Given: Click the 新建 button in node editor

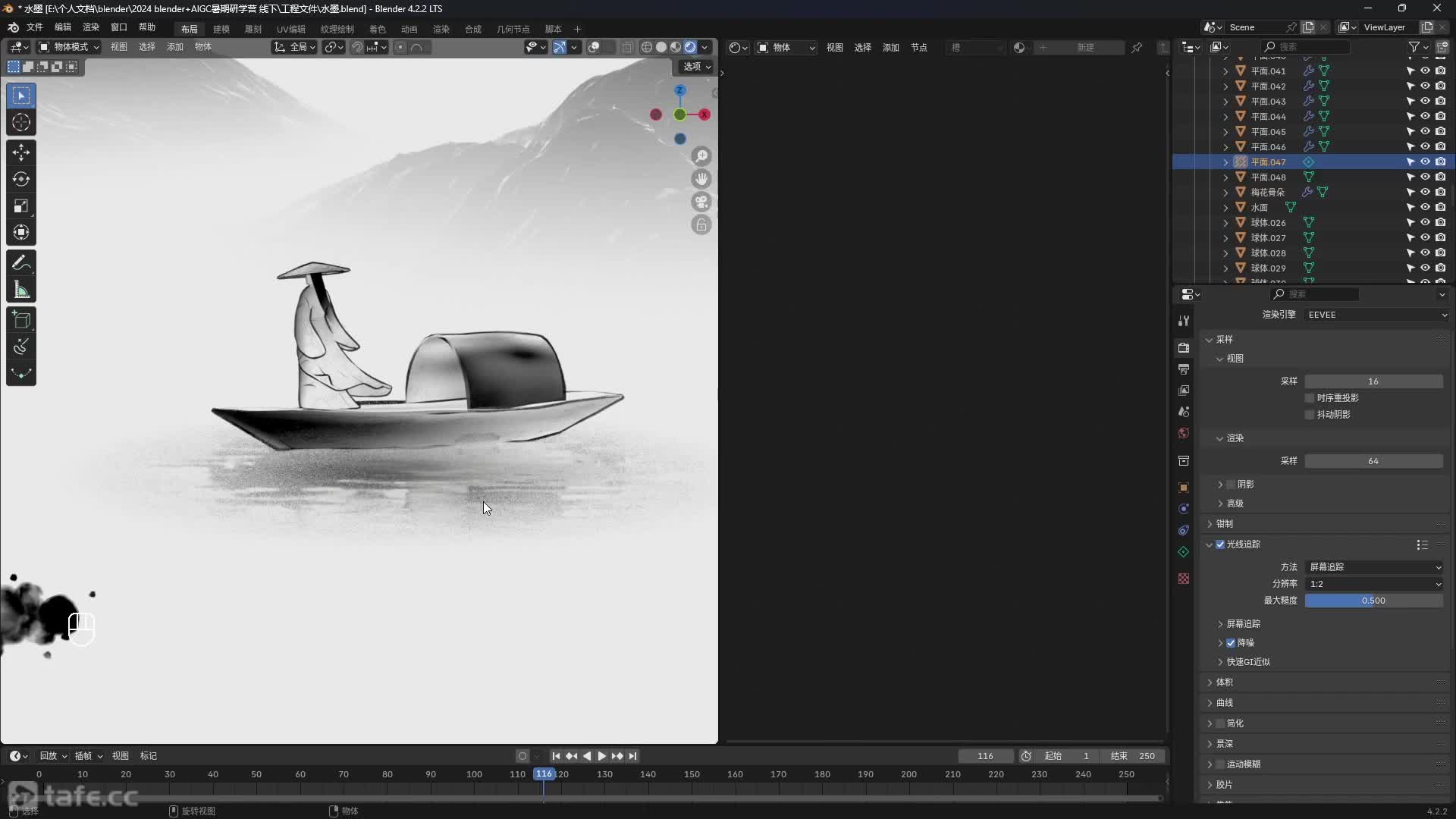Looking at the screenshot, I should pos(1084,48).
